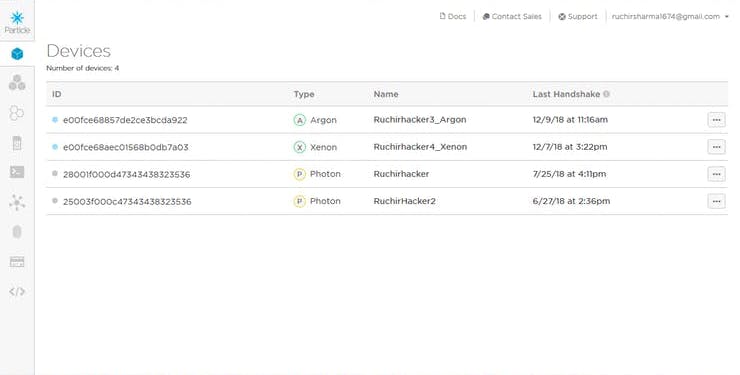Screen dimensions: 740x375
Task: Open the terminal-style Events sidebar icon
Action: (17, 172)
